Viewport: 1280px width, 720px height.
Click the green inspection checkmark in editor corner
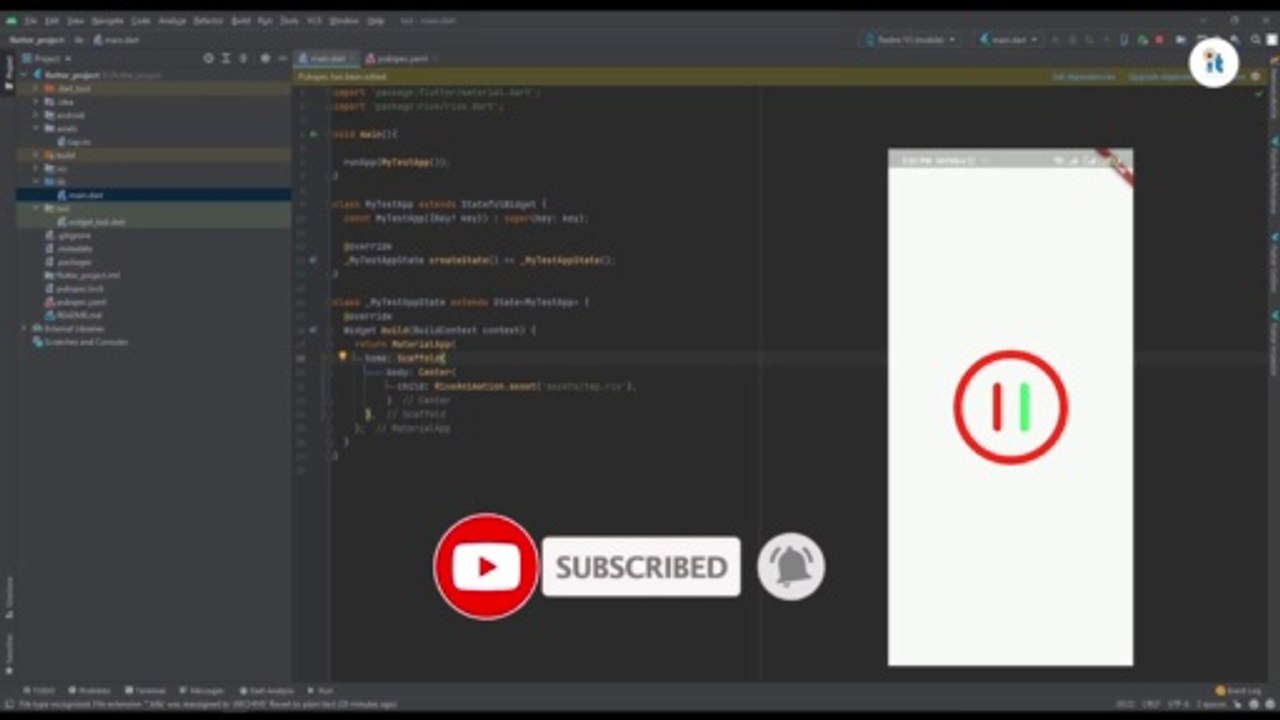[1258, 93]
